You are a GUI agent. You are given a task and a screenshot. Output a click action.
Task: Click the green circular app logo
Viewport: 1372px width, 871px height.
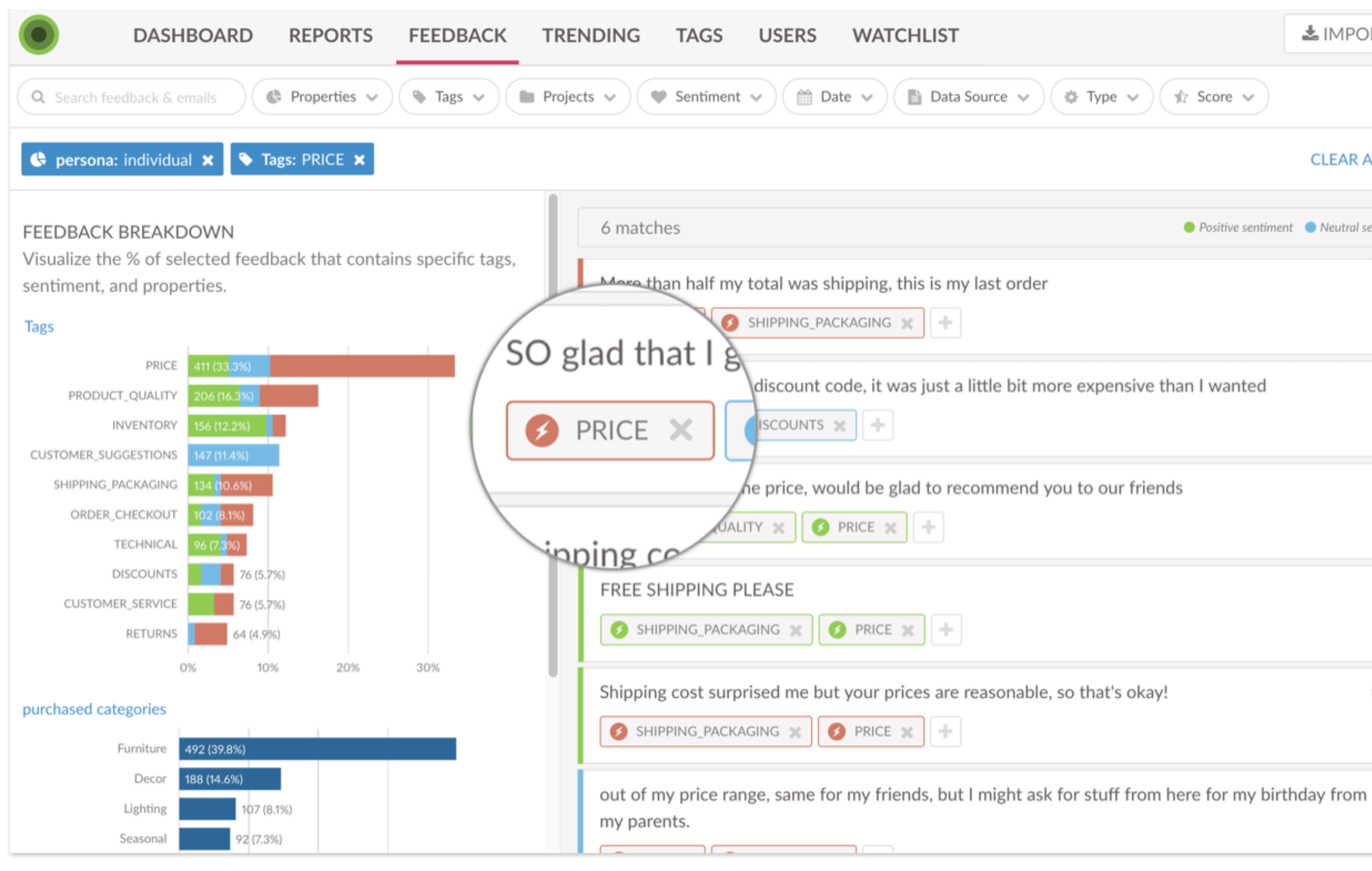[x=39, y=35]
